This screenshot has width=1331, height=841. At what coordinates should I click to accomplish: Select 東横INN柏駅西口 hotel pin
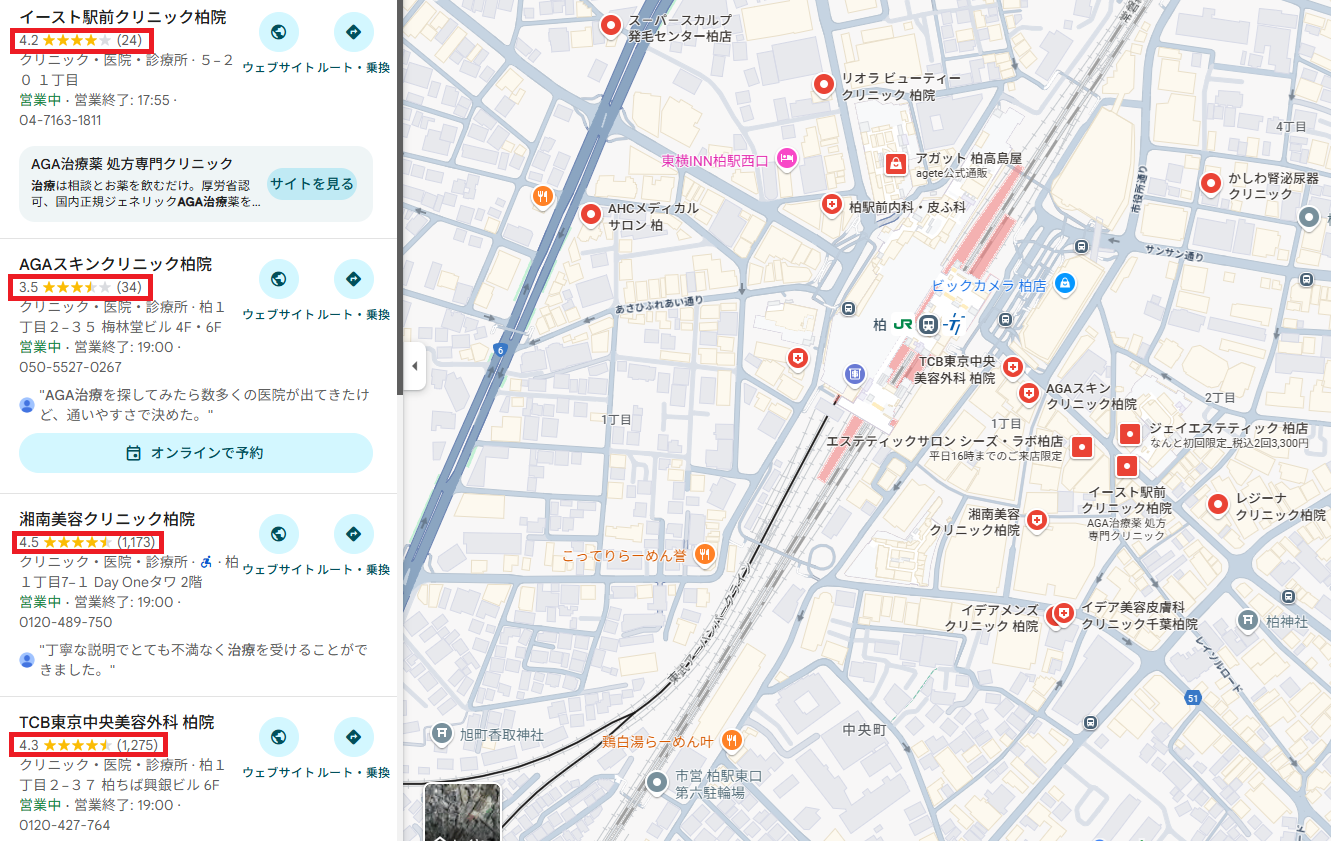[x=787, y=157]
